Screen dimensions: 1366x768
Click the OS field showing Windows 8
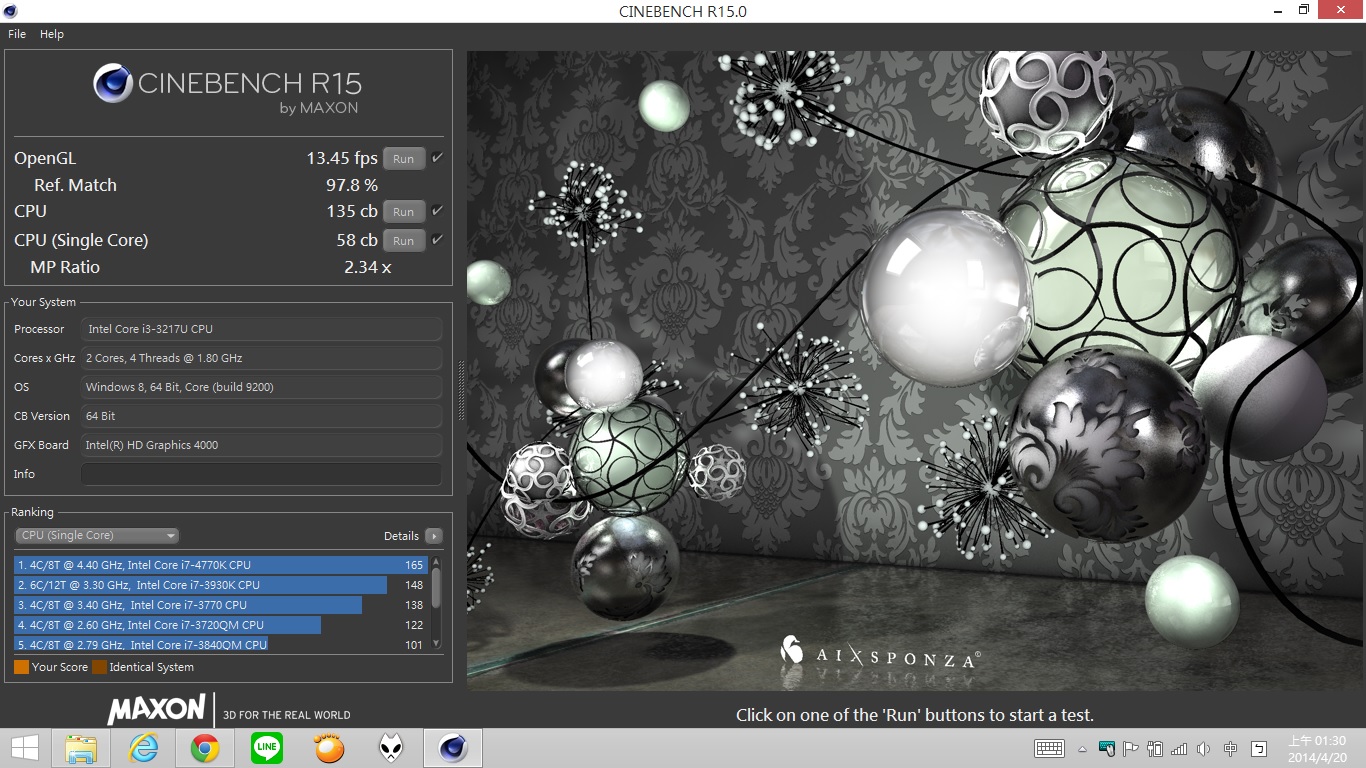click(261, 387)
